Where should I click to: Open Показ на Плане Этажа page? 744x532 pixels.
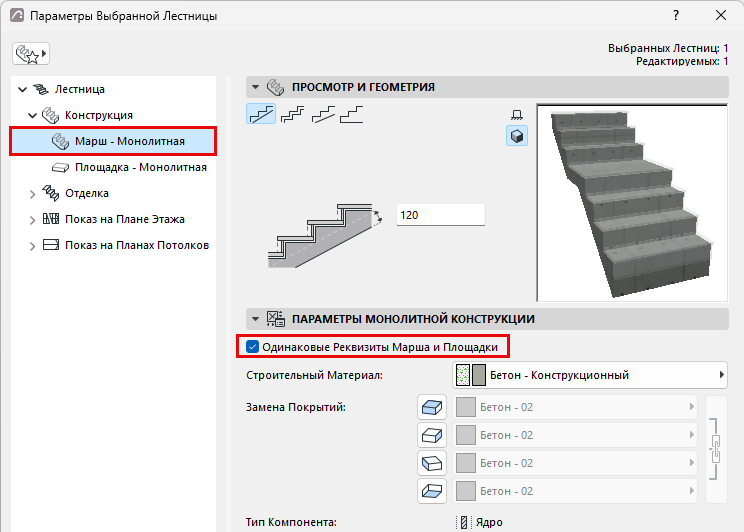pos(125,219)
